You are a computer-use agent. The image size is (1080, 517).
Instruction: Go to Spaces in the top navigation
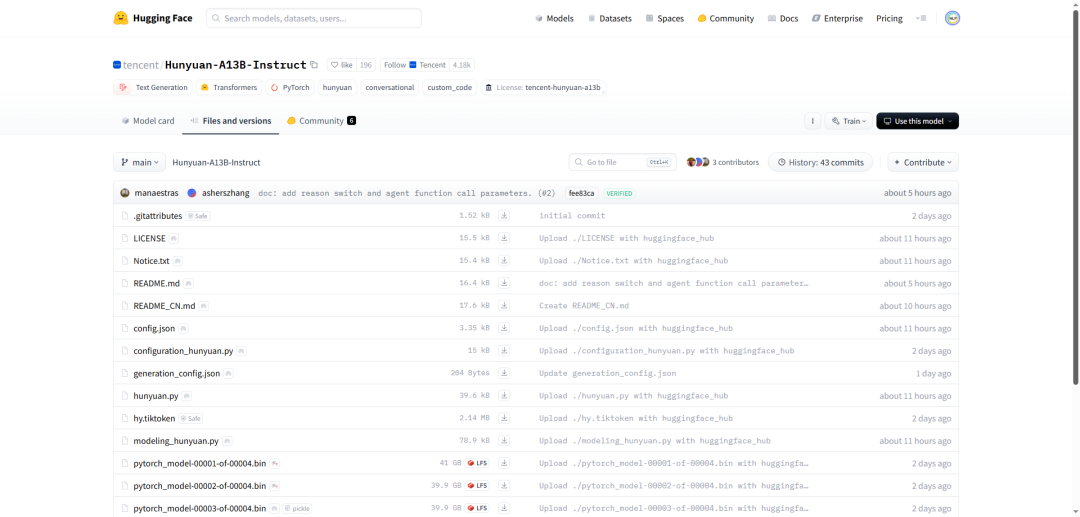[x=665, y=19]
